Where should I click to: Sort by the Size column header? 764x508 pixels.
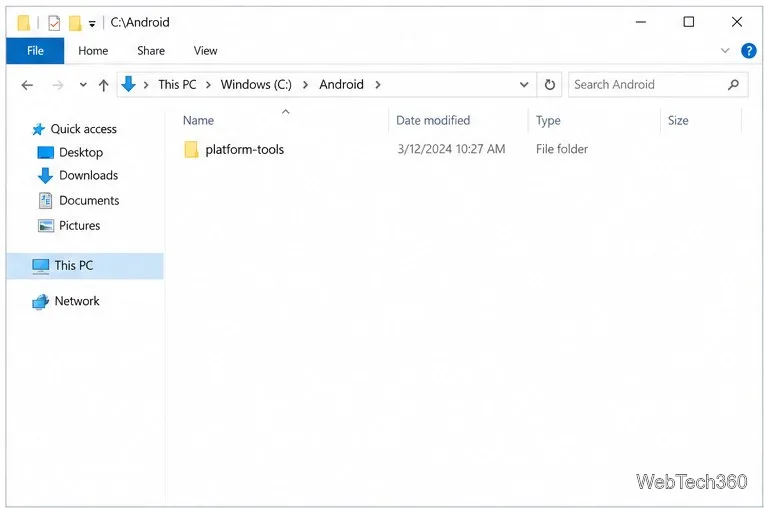coord(678,120)
